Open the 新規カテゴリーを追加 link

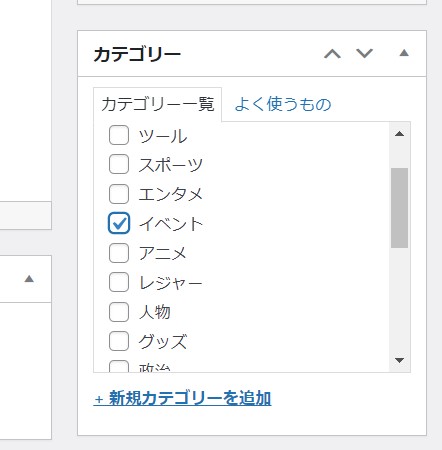tap(182, 398)
